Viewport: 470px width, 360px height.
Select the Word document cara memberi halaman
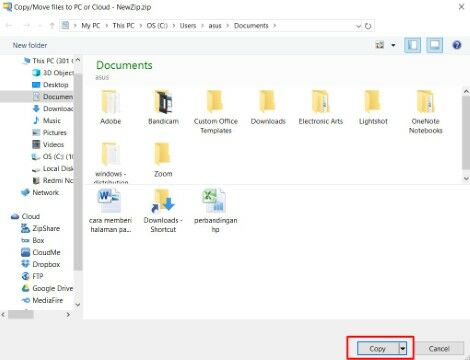click(x=110, y=210)
